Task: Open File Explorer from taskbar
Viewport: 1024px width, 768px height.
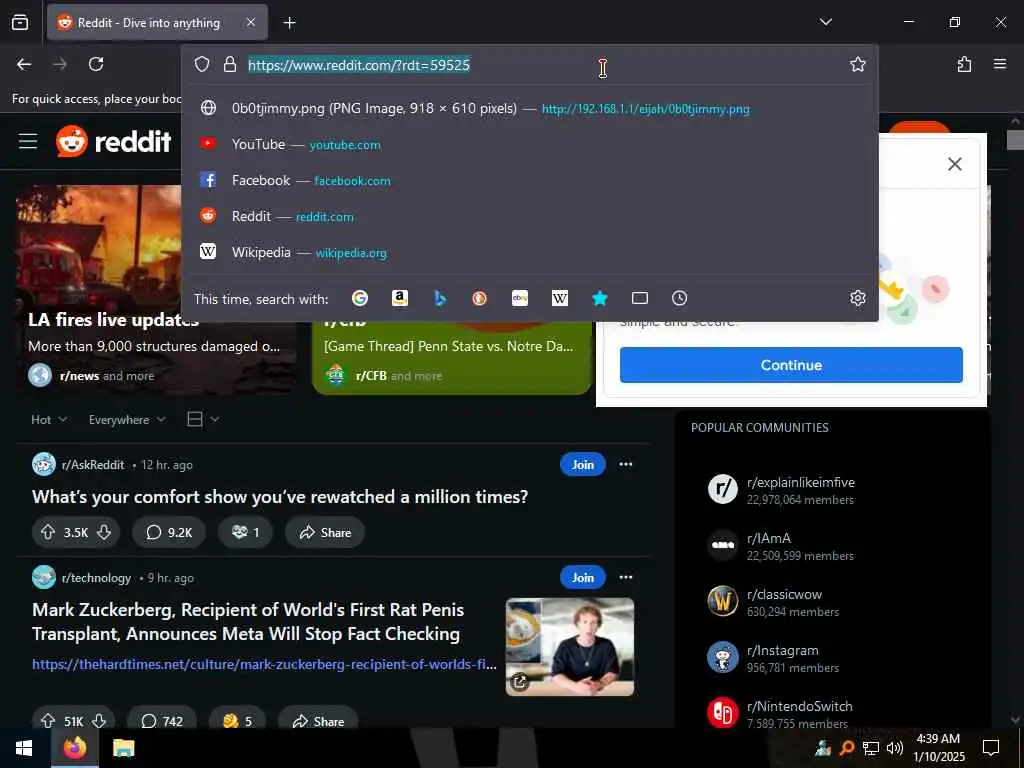Action: point(123,748)
